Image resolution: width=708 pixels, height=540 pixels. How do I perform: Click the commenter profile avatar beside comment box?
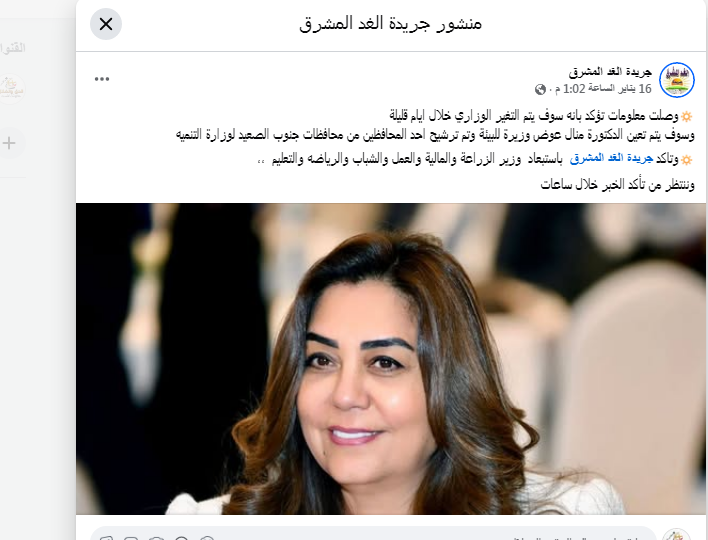[x=676, y=535]
